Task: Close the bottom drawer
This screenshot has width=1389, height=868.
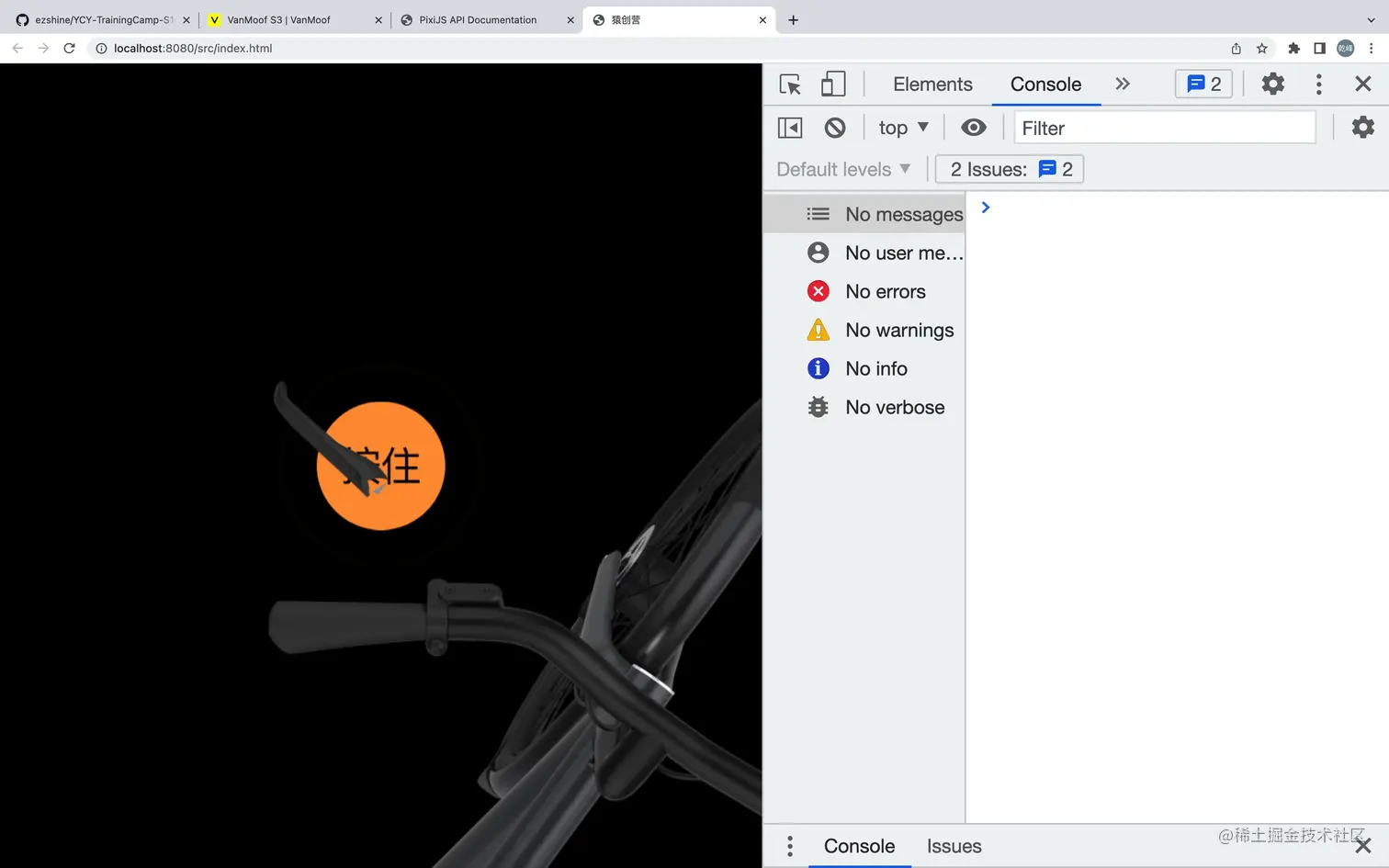Action: (1363, 845)
